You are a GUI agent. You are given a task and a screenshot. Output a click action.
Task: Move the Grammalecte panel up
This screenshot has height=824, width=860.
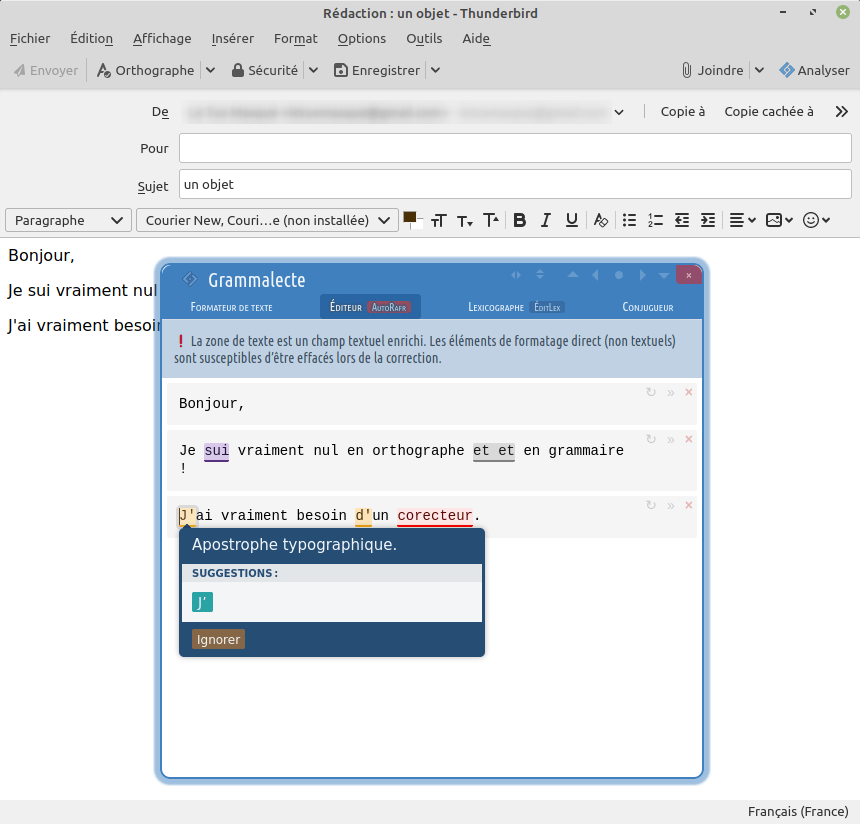573,274
